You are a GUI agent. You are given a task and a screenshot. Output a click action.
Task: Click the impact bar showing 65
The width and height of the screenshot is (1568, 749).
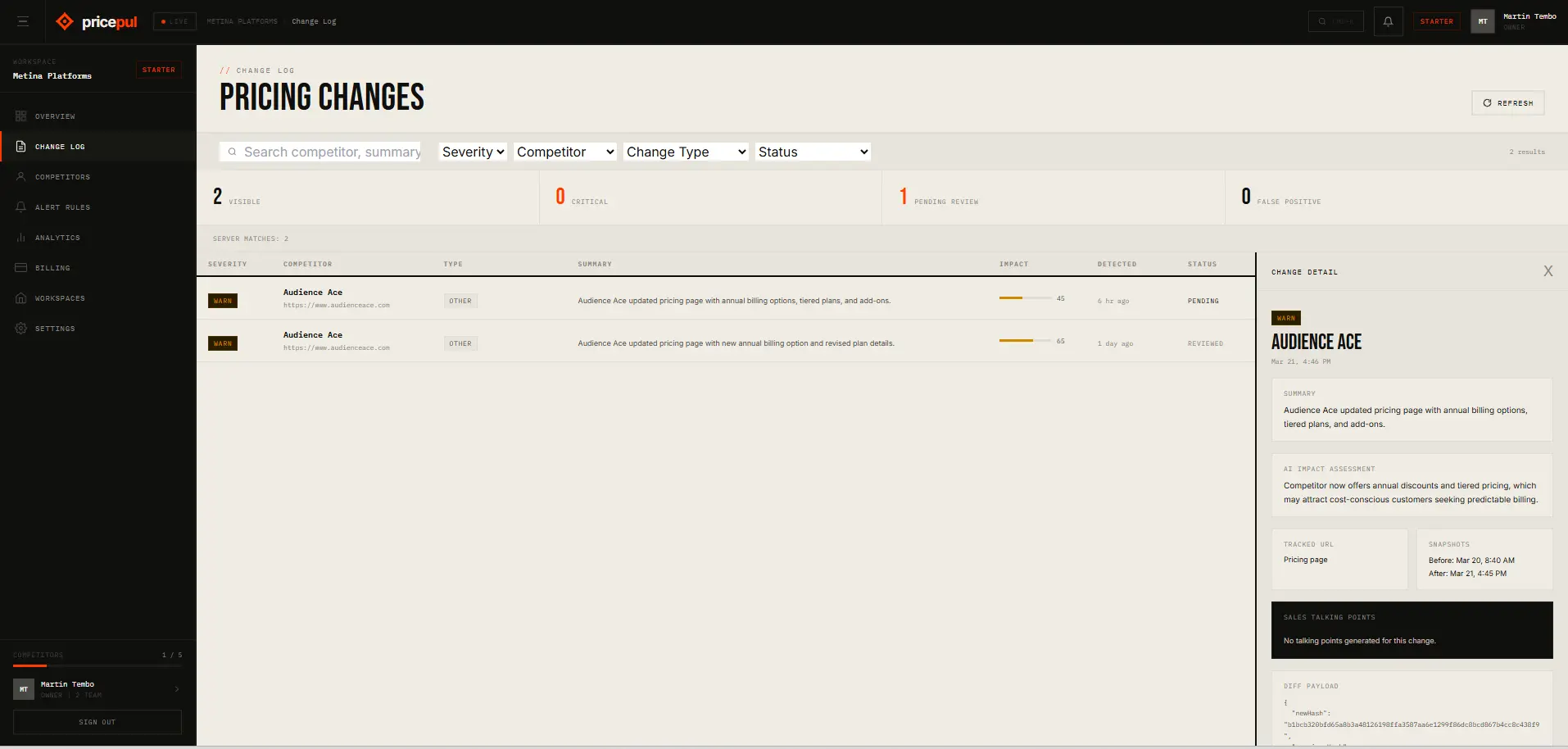(1026, 340)
